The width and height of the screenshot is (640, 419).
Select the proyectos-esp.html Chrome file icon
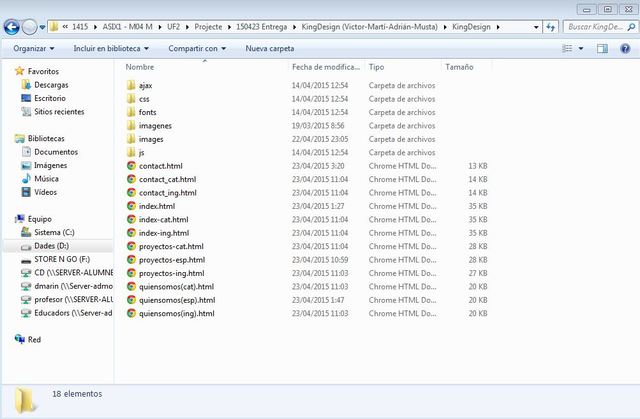click(x=131, y=259)
